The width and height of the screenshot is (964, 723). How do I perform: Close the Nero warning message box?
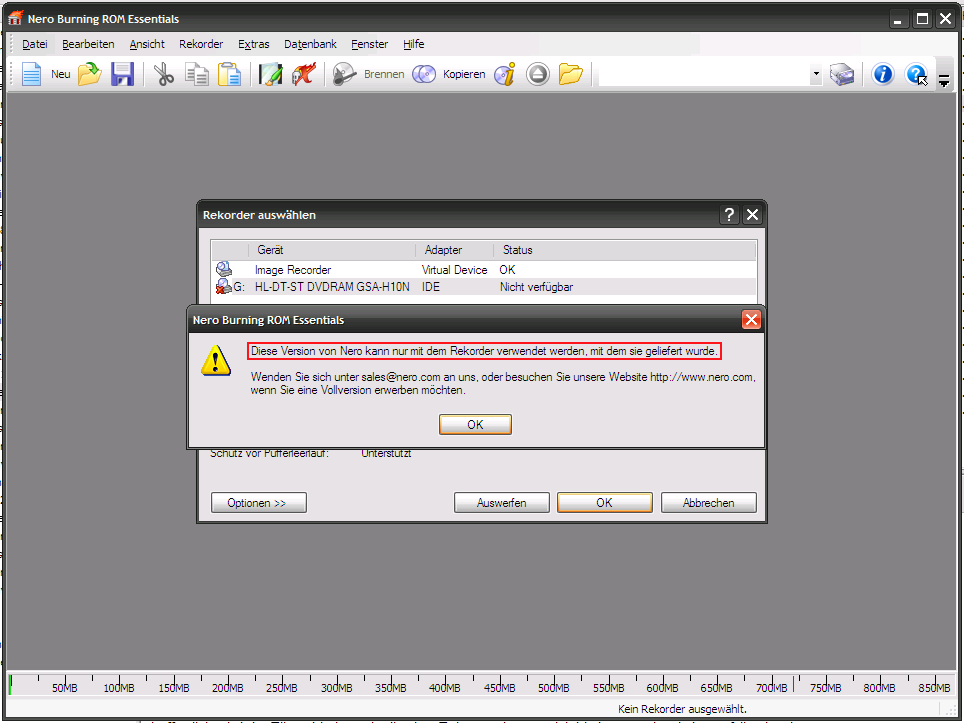point(751,320)
